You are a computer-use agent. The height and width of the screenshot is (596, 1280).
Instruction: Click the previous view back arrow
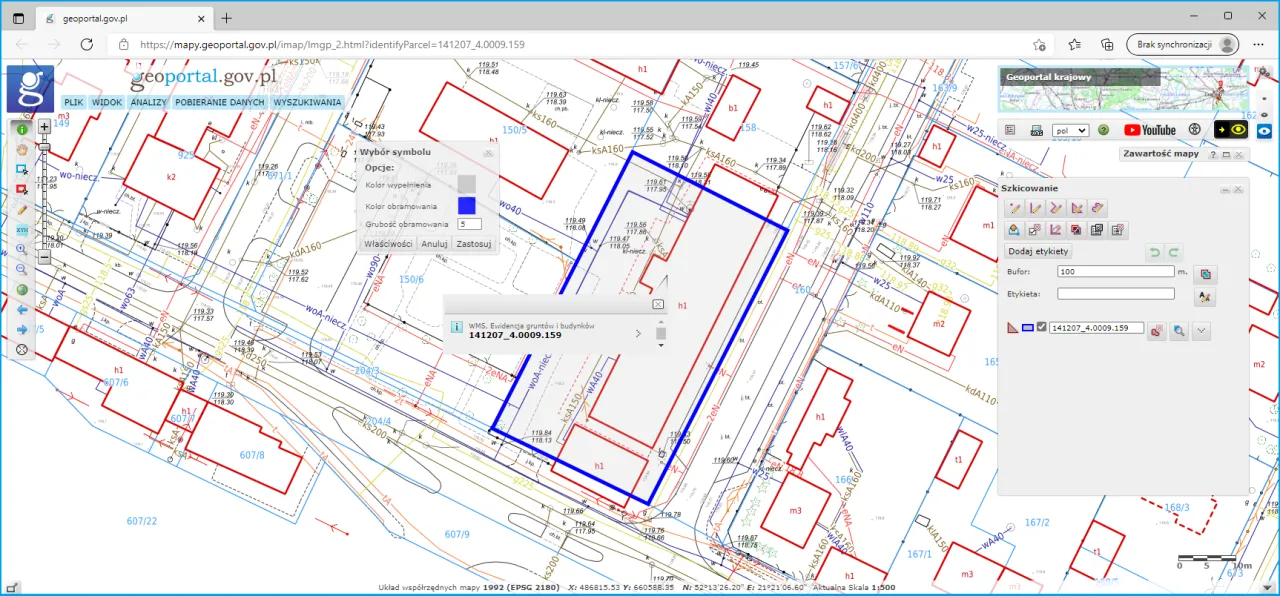pos(22,308)
